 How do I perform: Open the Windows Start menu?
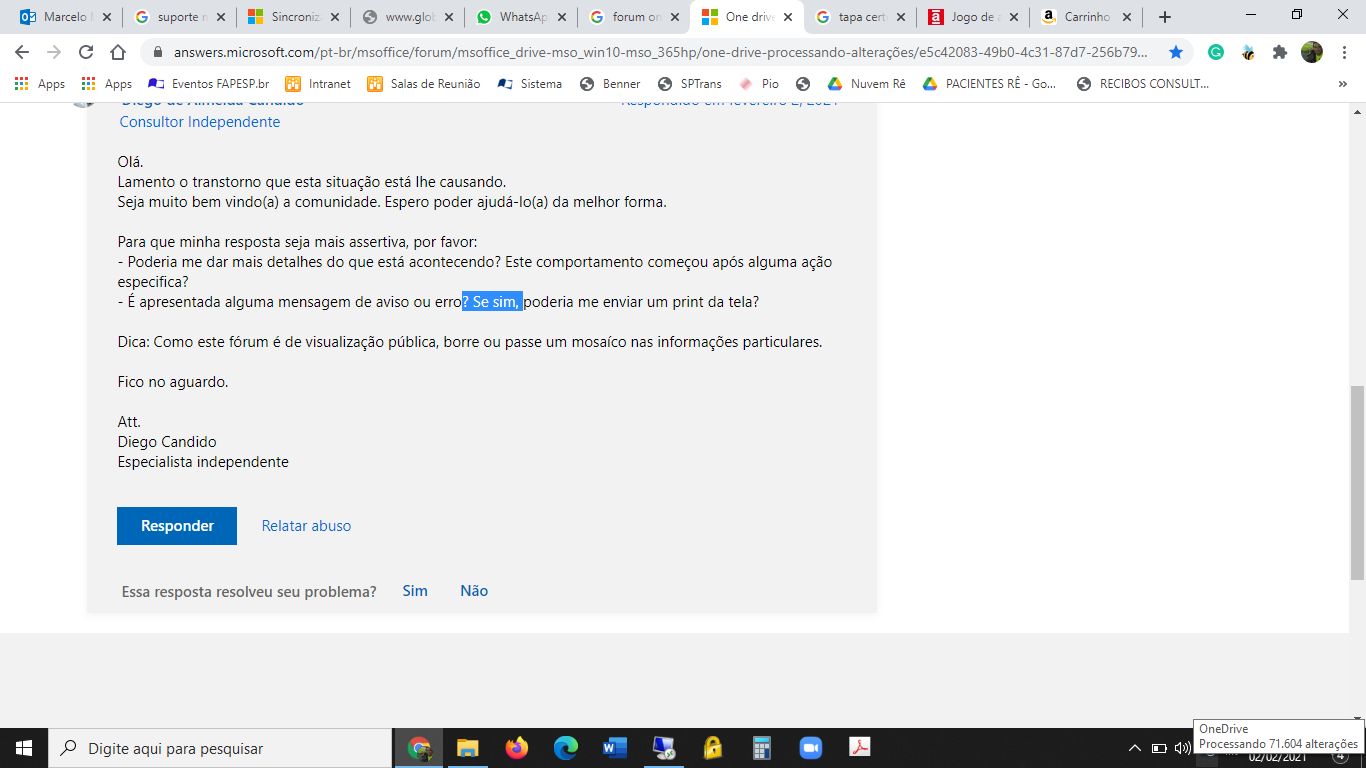[24, 748]
